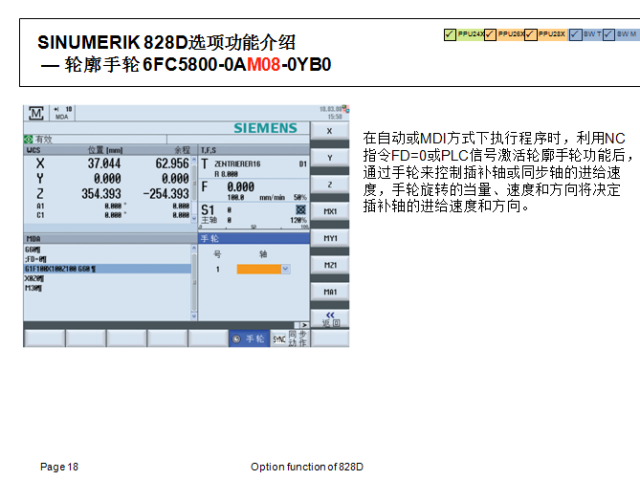Select the small right arrow extension key
640x480 pixels.
point(304,325)
